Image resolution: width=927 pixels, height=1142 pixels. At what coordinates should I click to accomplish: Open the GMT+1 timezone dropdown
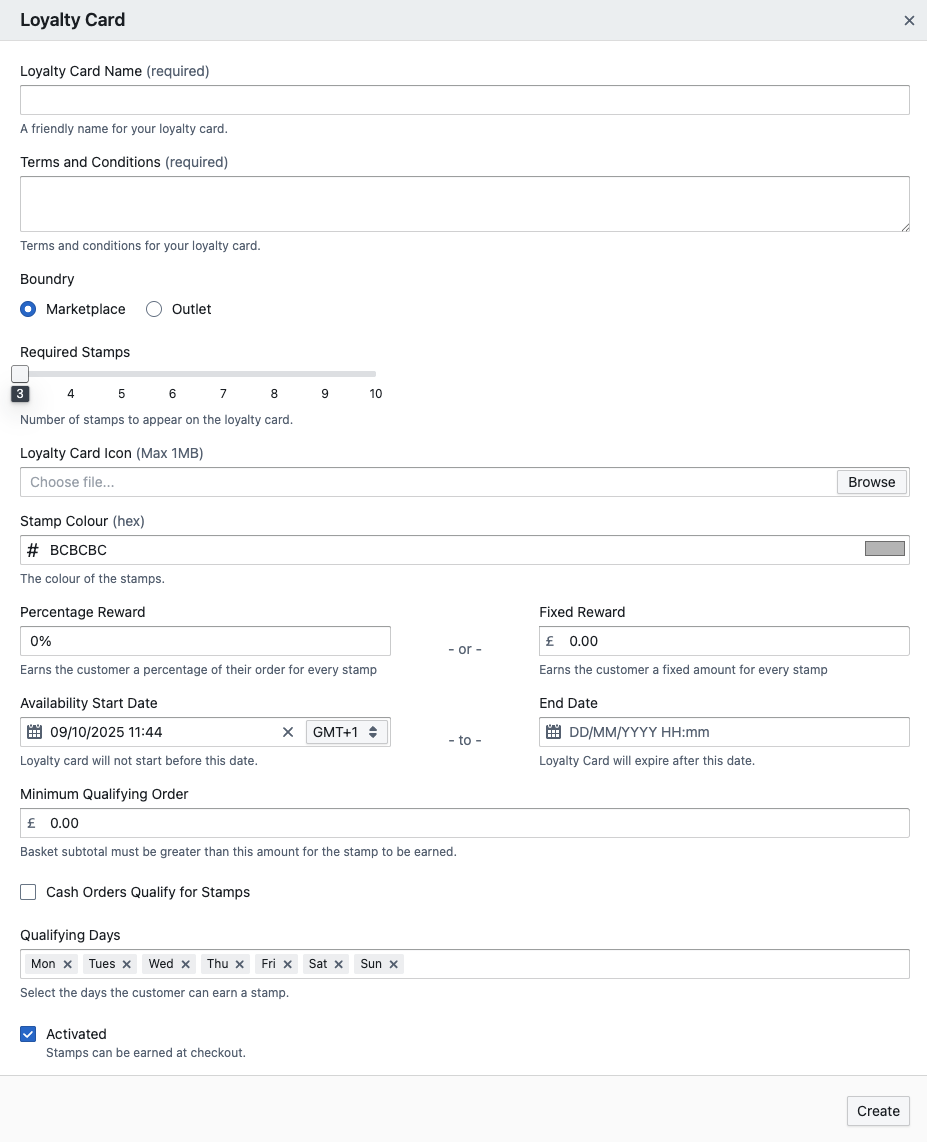click(346, 732)
